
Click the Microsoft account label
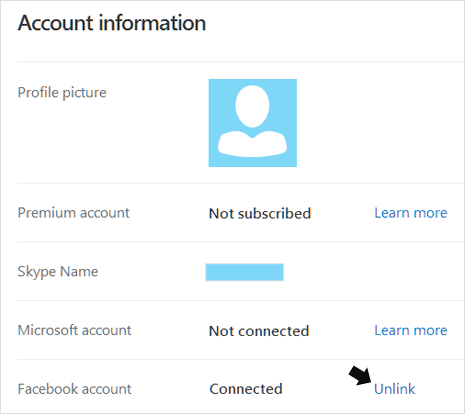[75, 330]
